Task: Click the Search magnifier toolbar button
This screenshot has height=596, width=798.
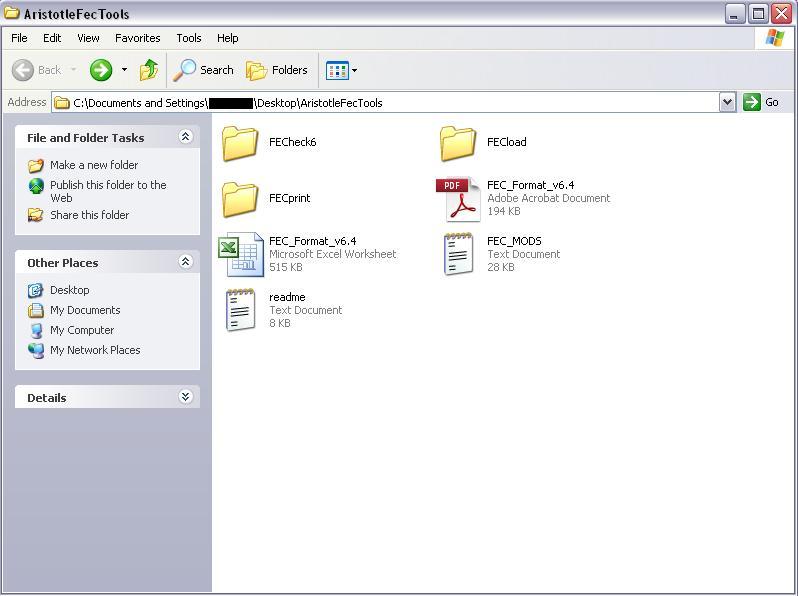Action: click(x=204, y=70)
